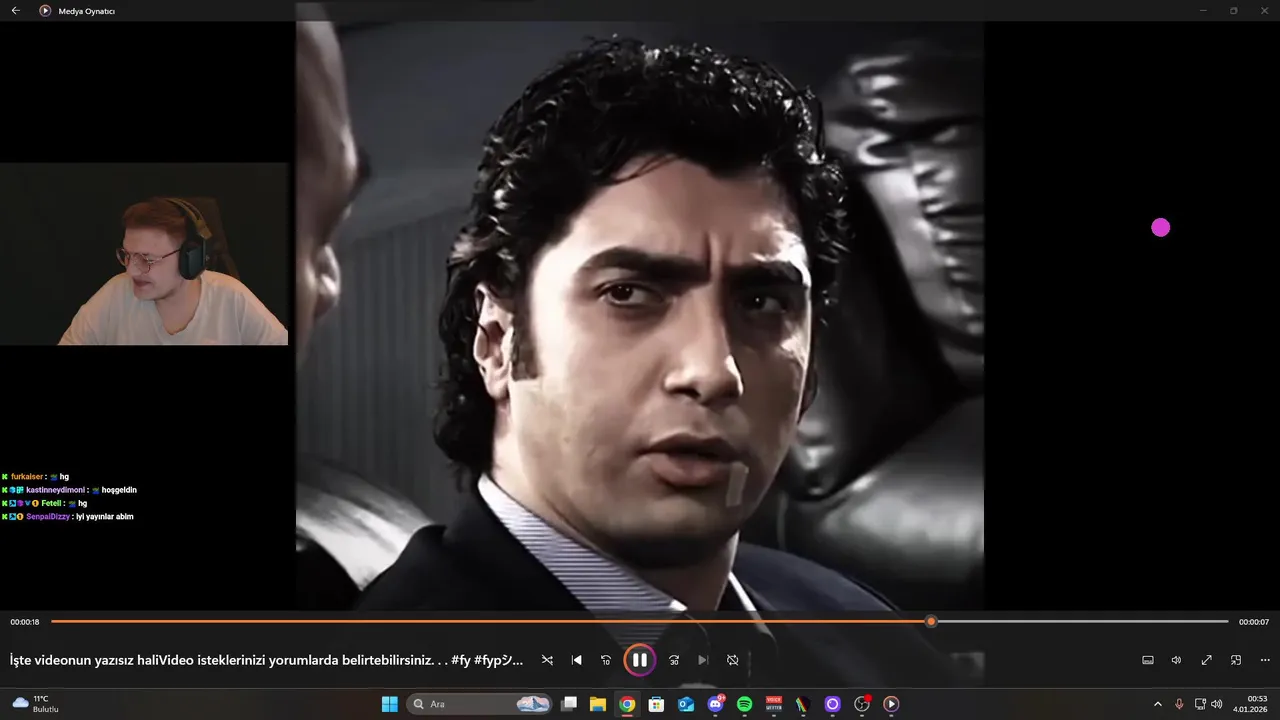This screenshot has height=720, width=1280.
Task: Seek to the middle of the progress bar
Action: coord(639,622)
